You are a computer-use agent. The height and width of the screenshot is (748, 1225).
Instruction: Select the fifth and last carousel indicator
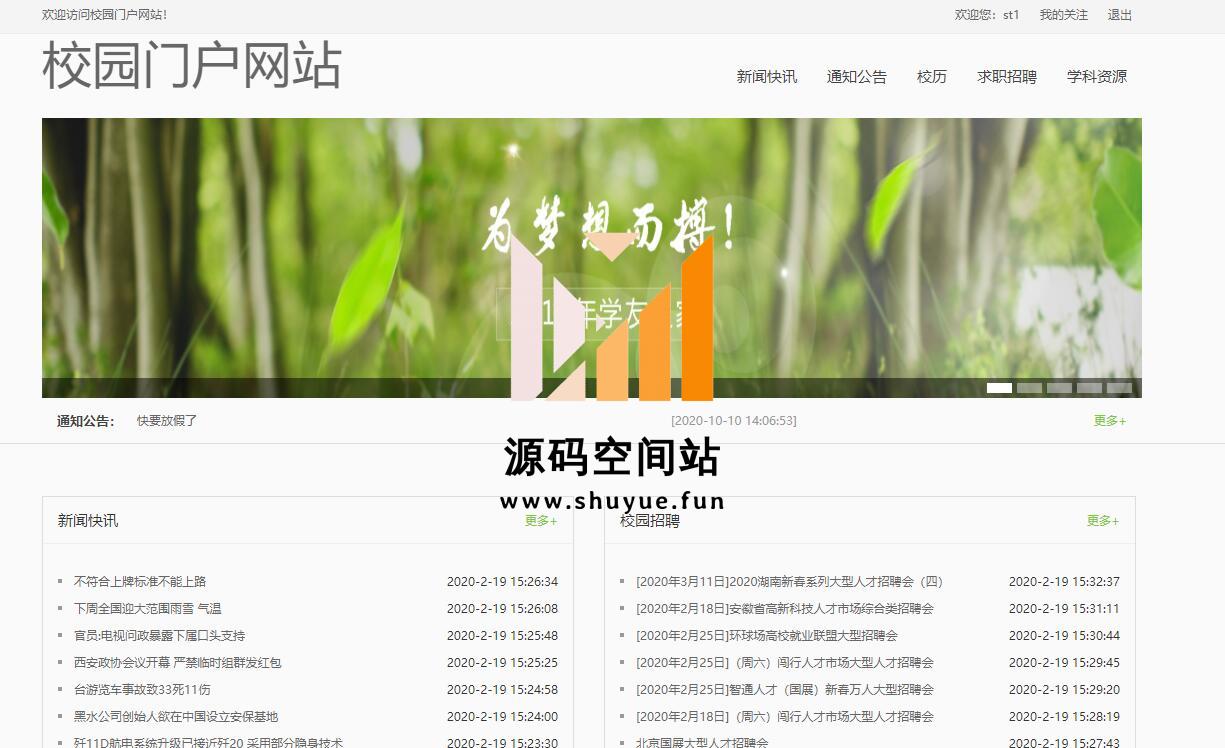click(x=1119, y=388)
